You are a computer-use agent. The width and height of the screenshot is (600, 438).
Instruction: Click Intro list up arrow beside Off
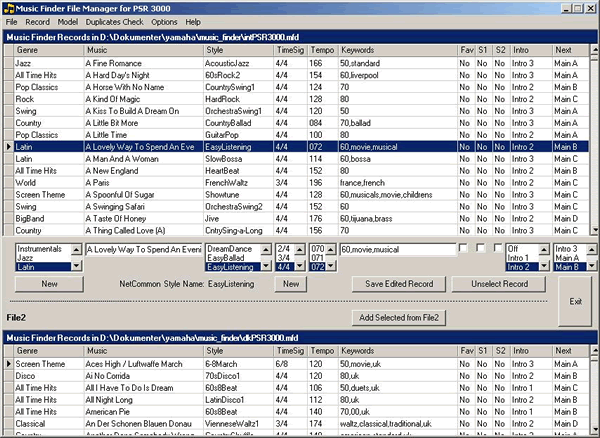click(544, 250)
